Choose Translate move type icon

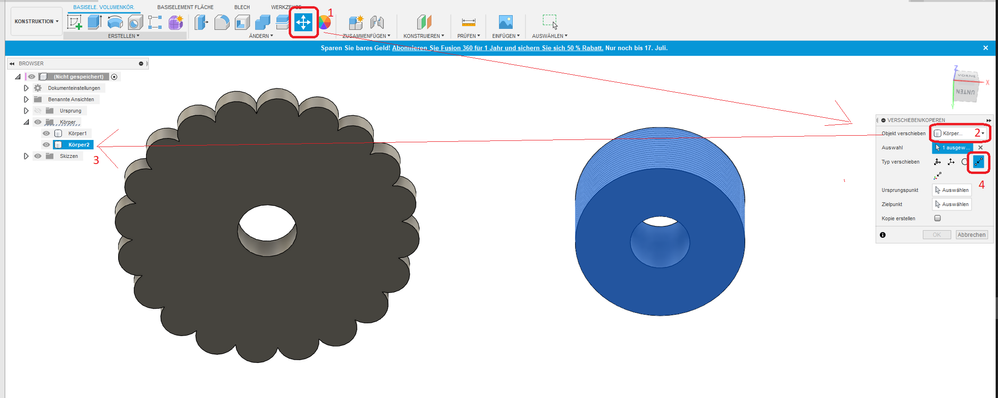coord(951,162)
